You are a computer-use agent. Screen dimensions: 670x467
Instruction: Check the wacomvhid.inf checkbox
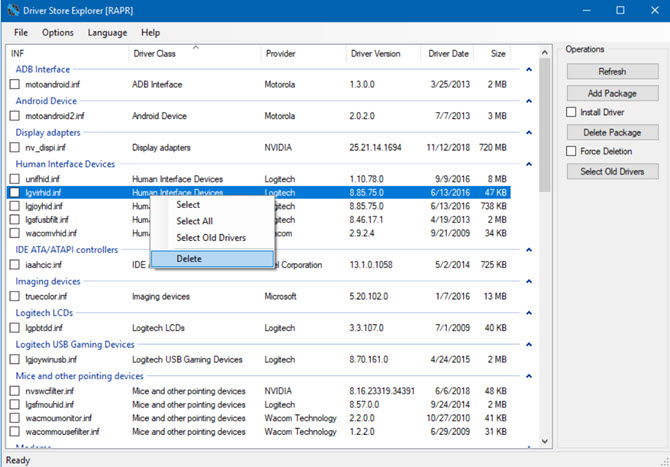pos(15,233)
